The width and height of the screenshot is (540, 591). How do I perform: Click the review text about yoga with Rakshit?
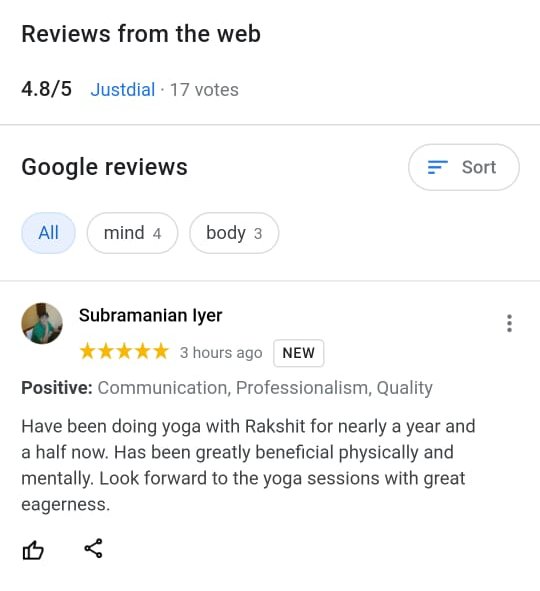coord(248,465)
